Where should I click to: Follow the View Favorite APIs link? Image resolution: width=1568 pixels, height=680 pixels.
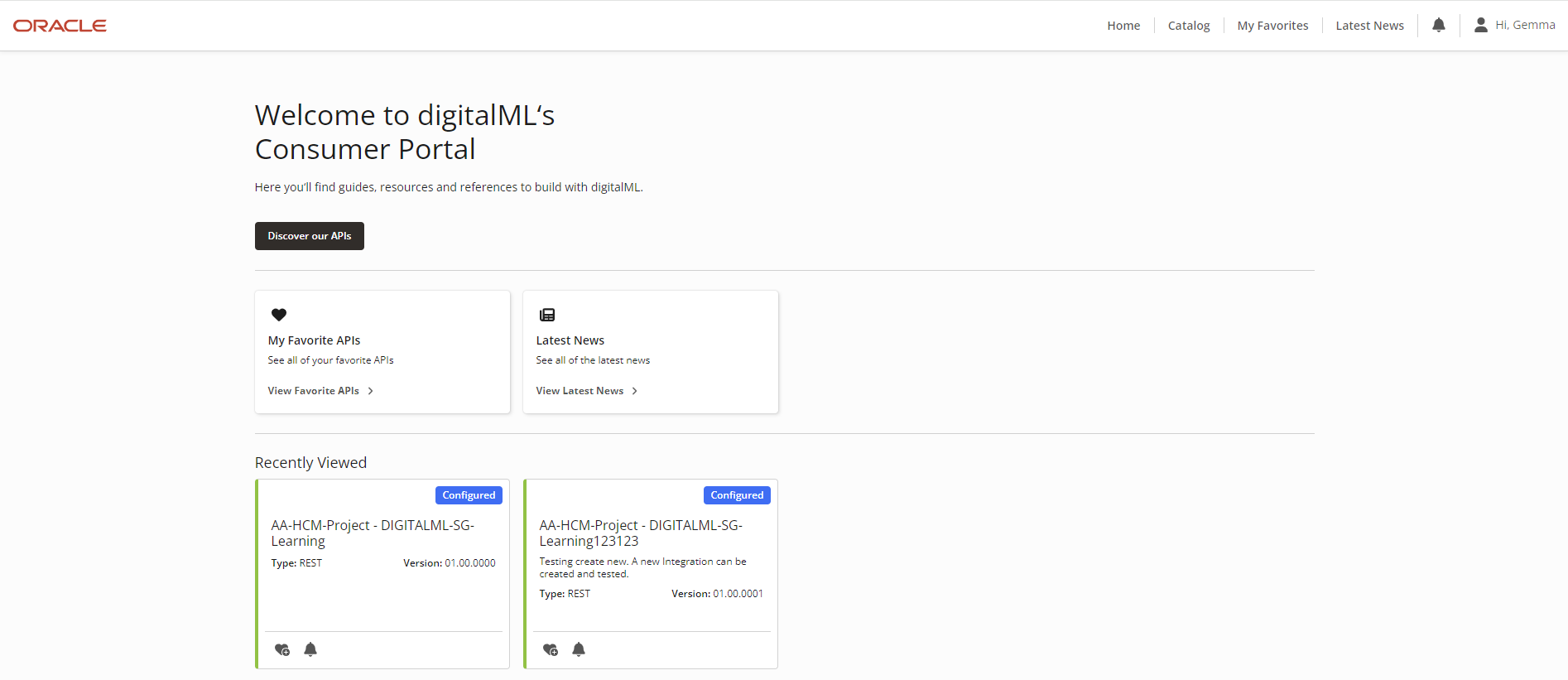click(x=314, y=391)
